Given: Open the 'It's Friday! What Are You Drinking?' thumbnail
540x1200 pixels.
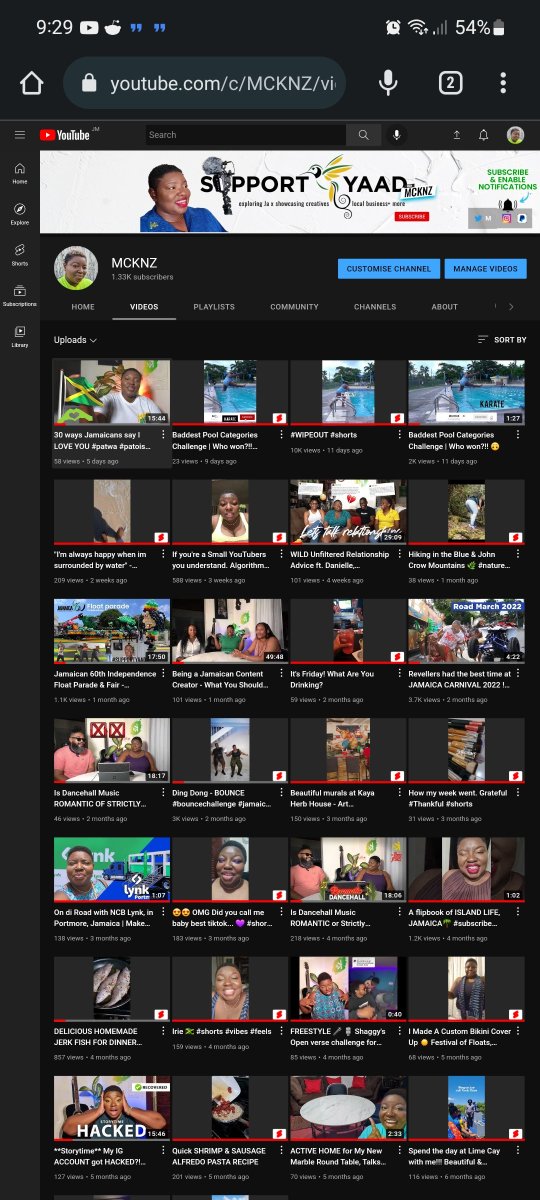Looking at the screenshot, I should click(x=348, y=631).
